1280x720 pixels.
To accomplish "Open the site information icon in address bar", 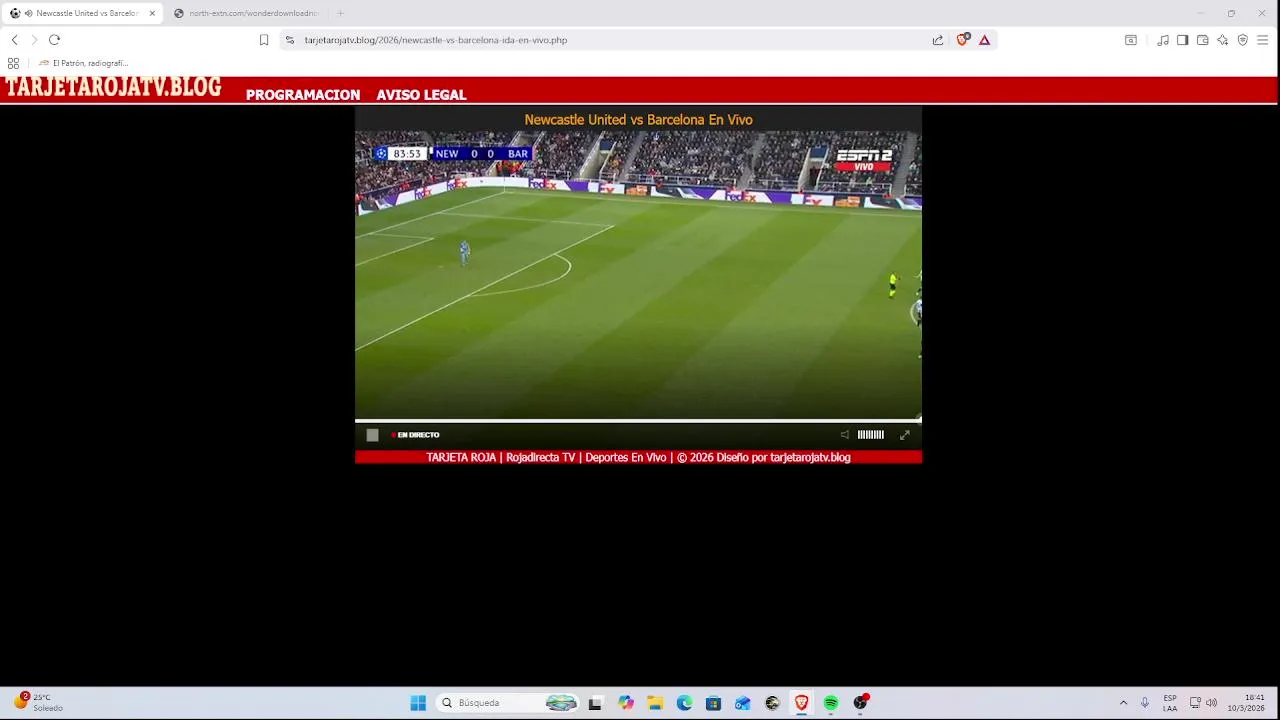I will coord(290,40).
